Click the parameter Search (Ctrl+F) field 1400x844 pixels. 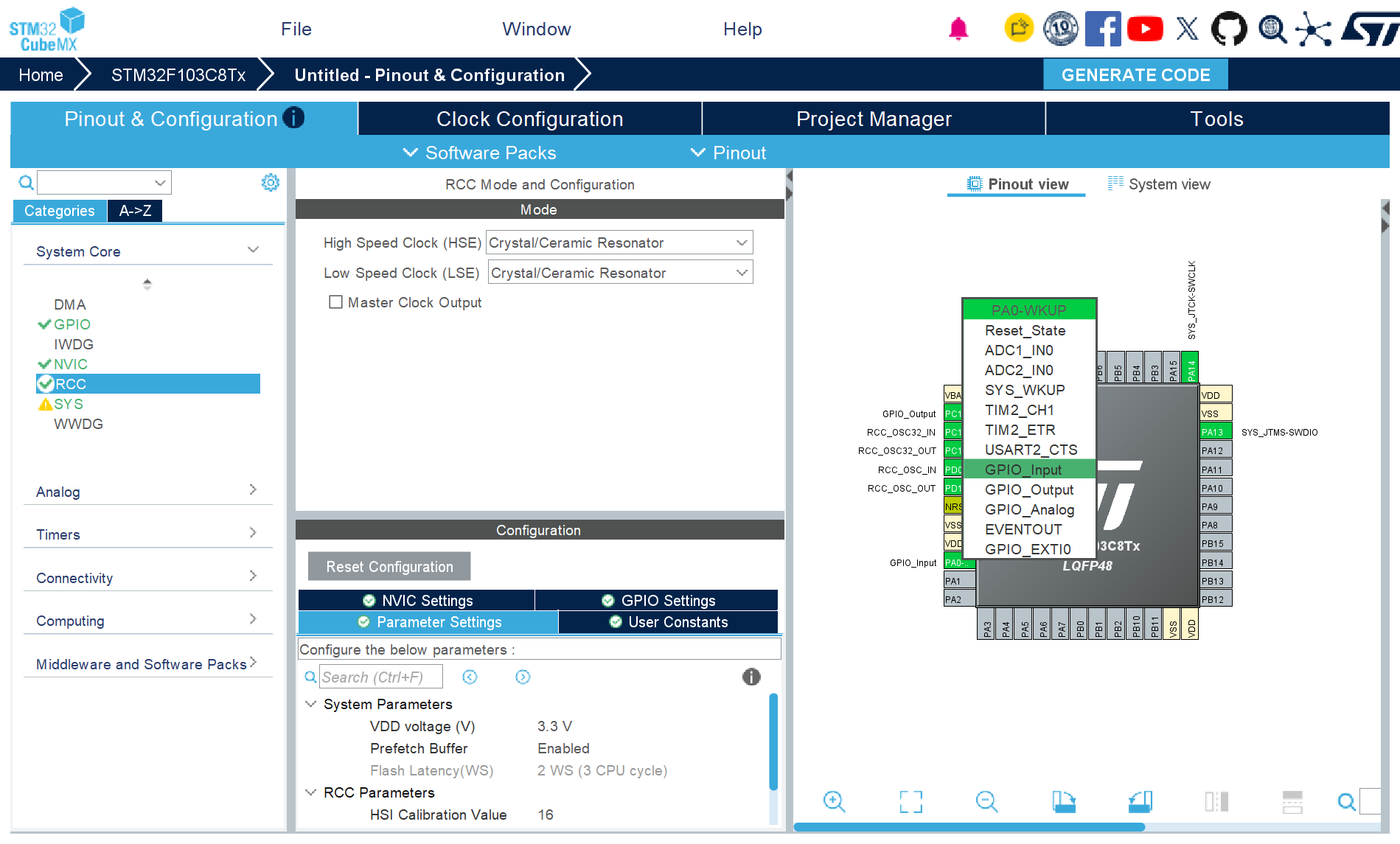[x=381, y=677]
